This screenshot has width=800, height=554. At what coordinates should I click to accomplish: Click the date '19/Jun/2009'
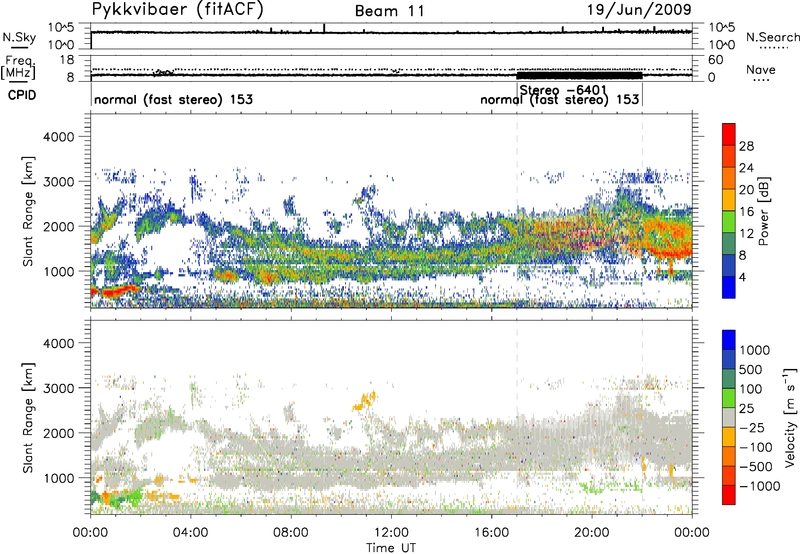coord(640,10)
